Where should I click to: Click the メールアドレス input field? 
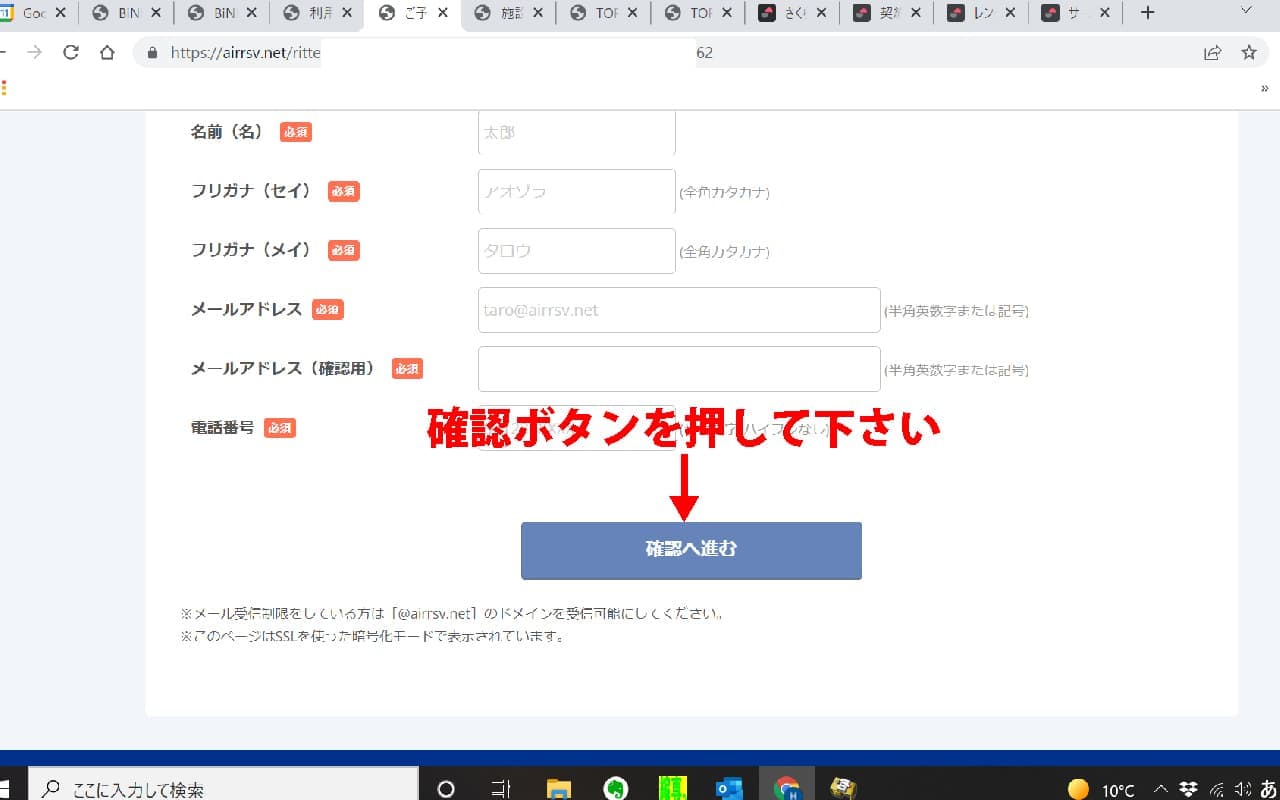point(679,310)
